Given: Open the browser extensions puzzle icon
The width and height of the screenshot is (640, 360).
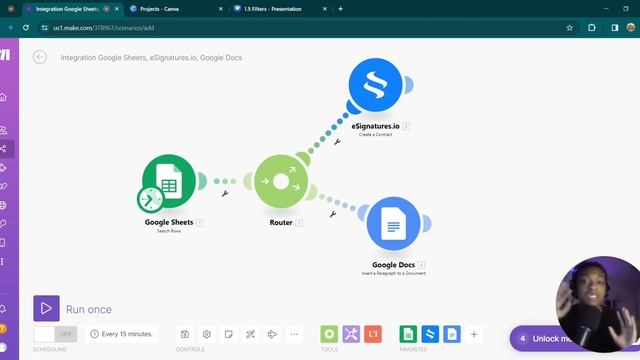Looking at the screenshot, I should point(591,28).
